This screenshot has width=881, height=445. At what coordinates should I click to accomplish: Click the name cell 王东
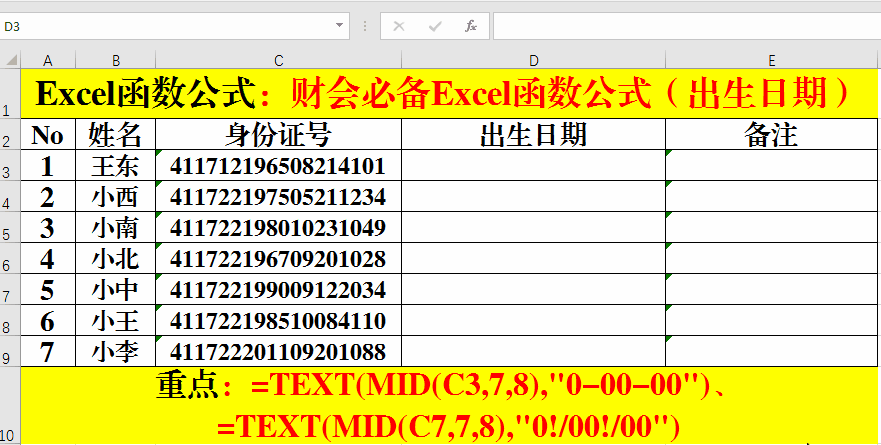tap(116, 165)
